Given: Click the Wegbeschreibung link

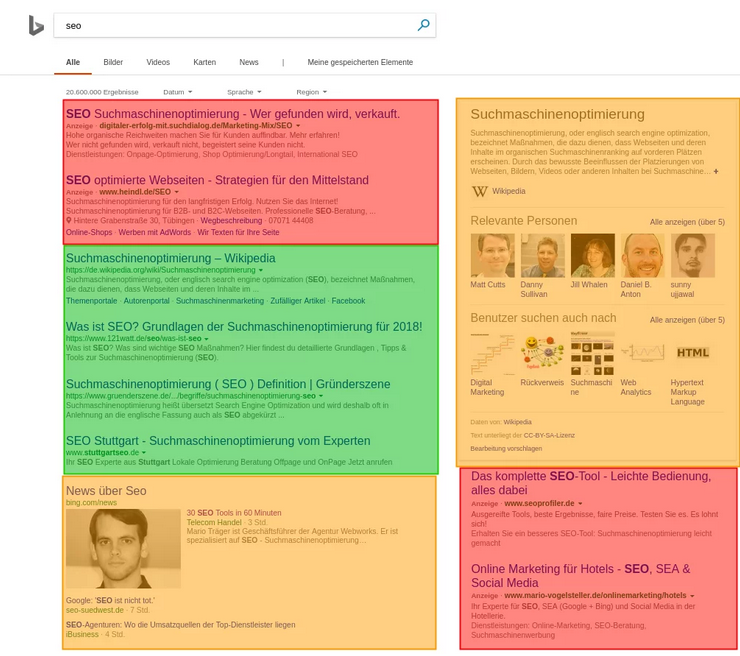Looking at the screenshot, I should [x=231, y=220].
